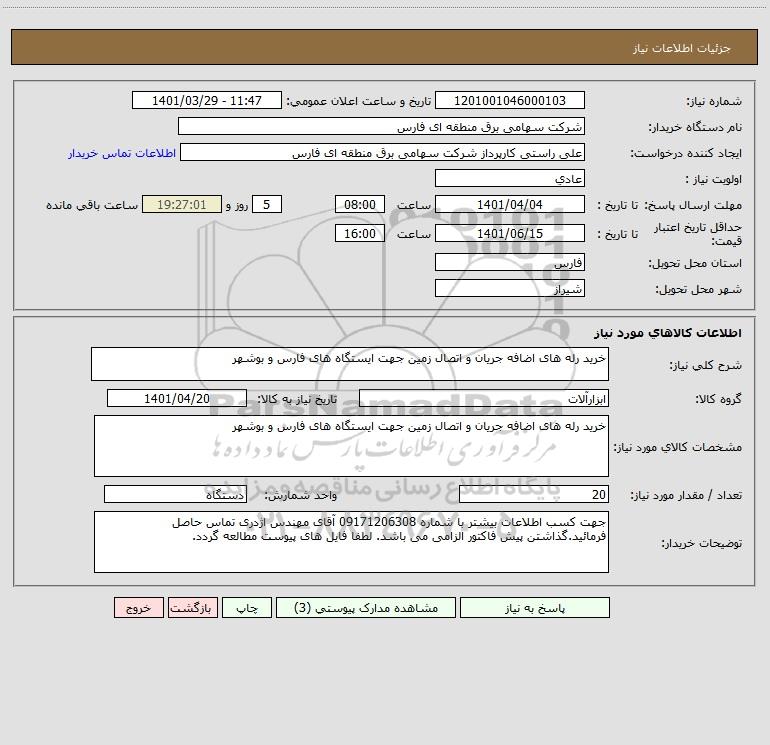The width and height of the screenshot is (770, 745).
Task: Click the deadline time field 08:00
Action: click(359, 205)
